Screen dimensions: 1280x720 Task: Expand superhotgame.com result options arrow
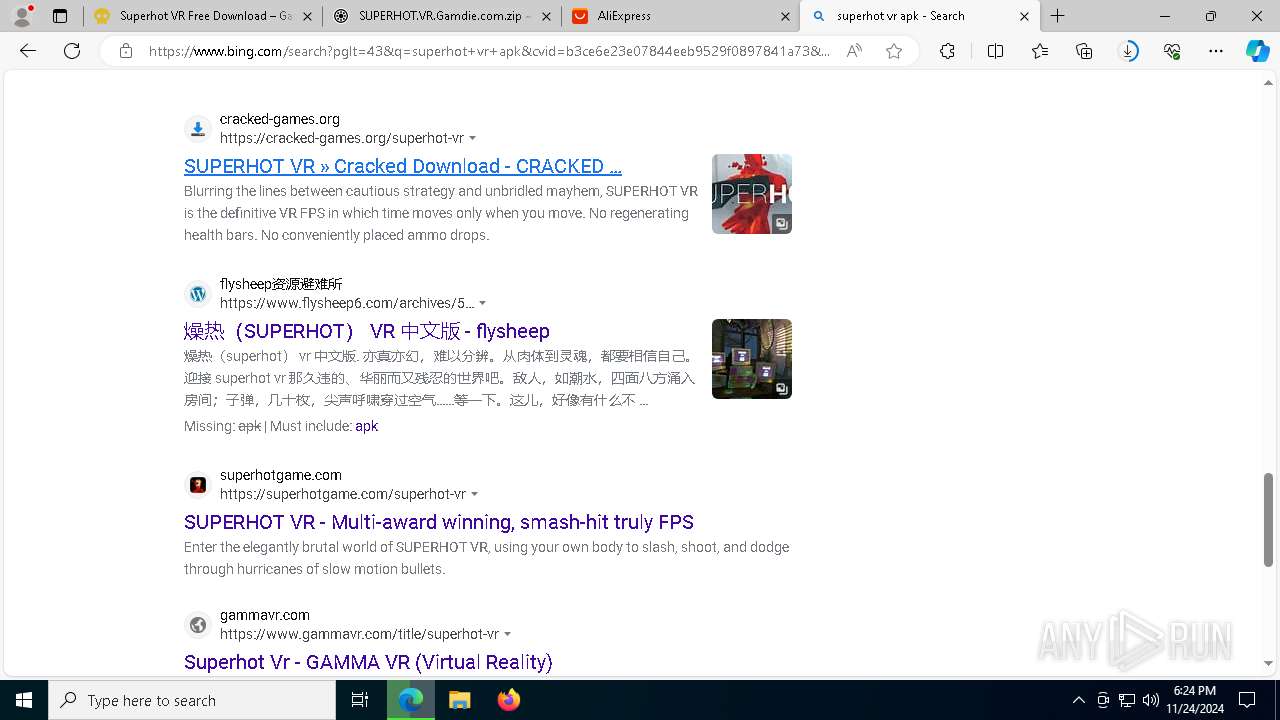(475, 494)
